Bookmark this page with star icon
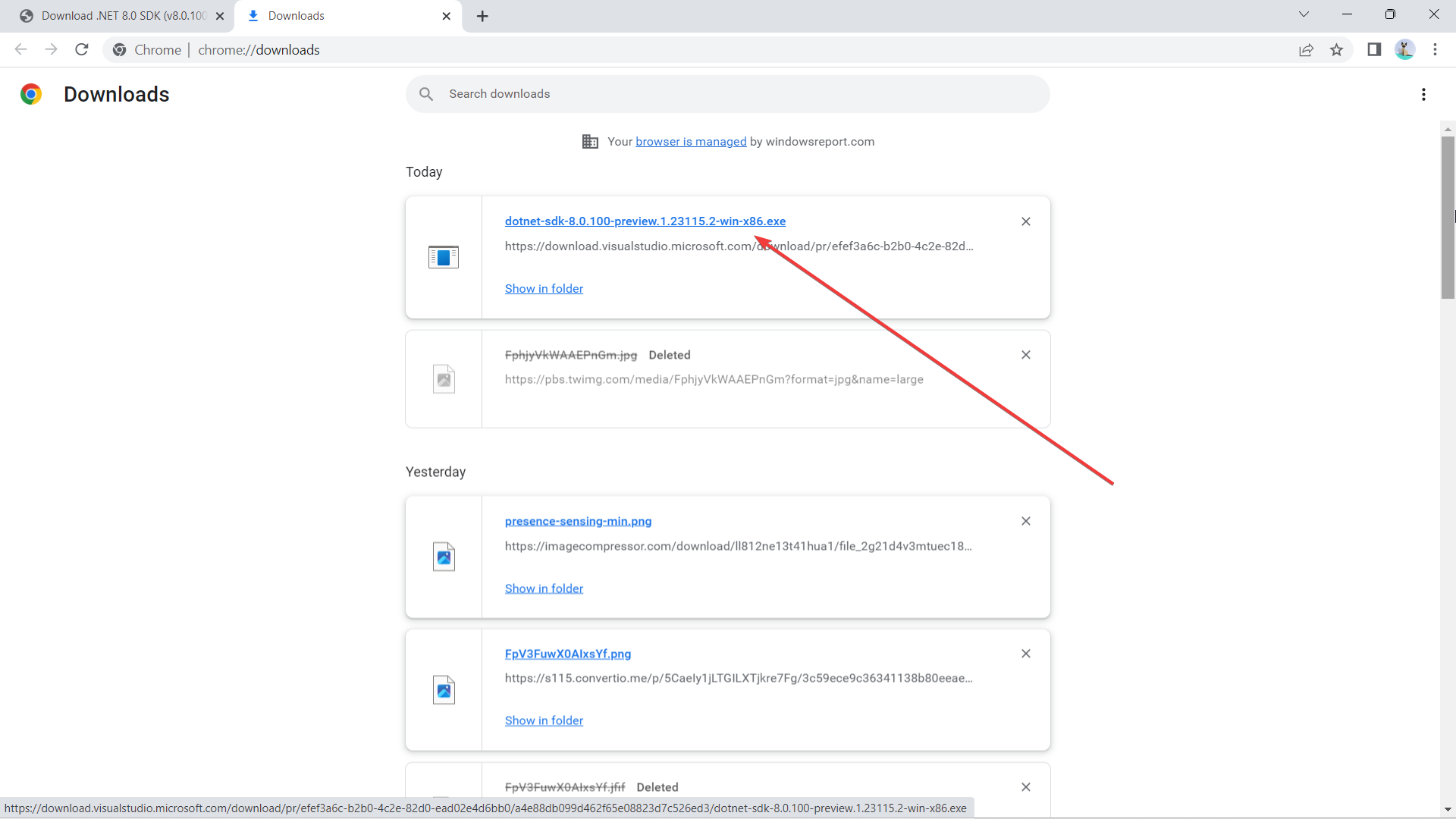Image resolution: width=1456 pixels, height=819 pixels. 1336,50
